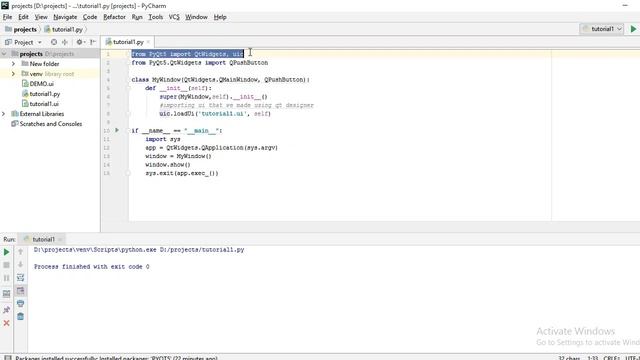The height and width of the screenshot is (360, 640).
Task: Click on 'import sys' line in editor
Action: click(162, 139)
